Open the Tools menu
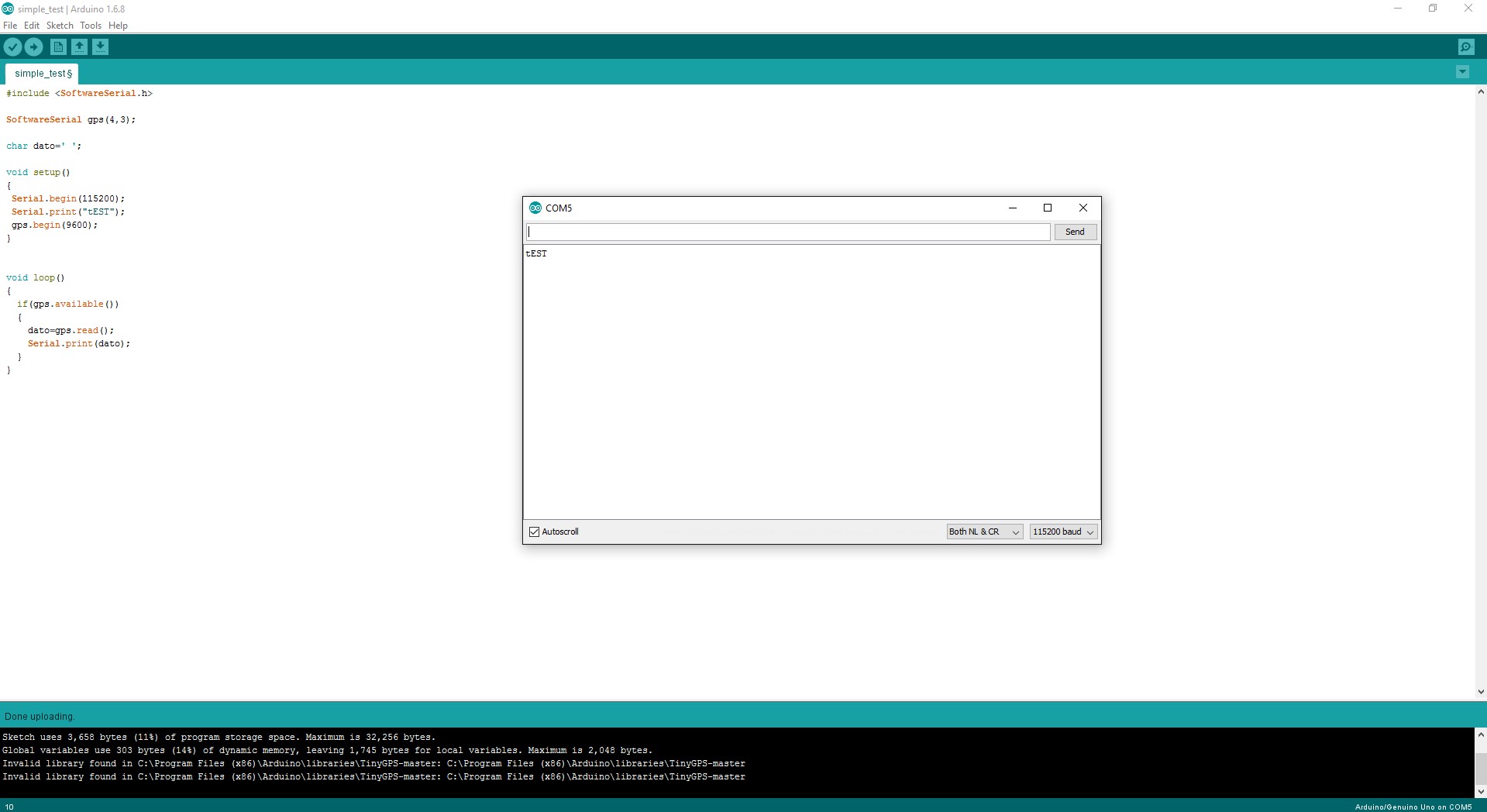1487x812 pixels. click(91, 26)
